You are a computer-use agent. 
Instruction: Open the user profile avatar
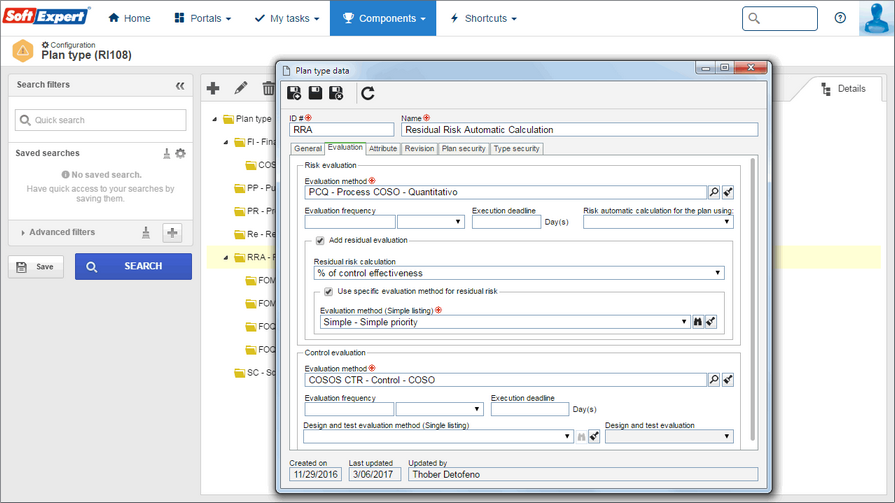(876, 18)
